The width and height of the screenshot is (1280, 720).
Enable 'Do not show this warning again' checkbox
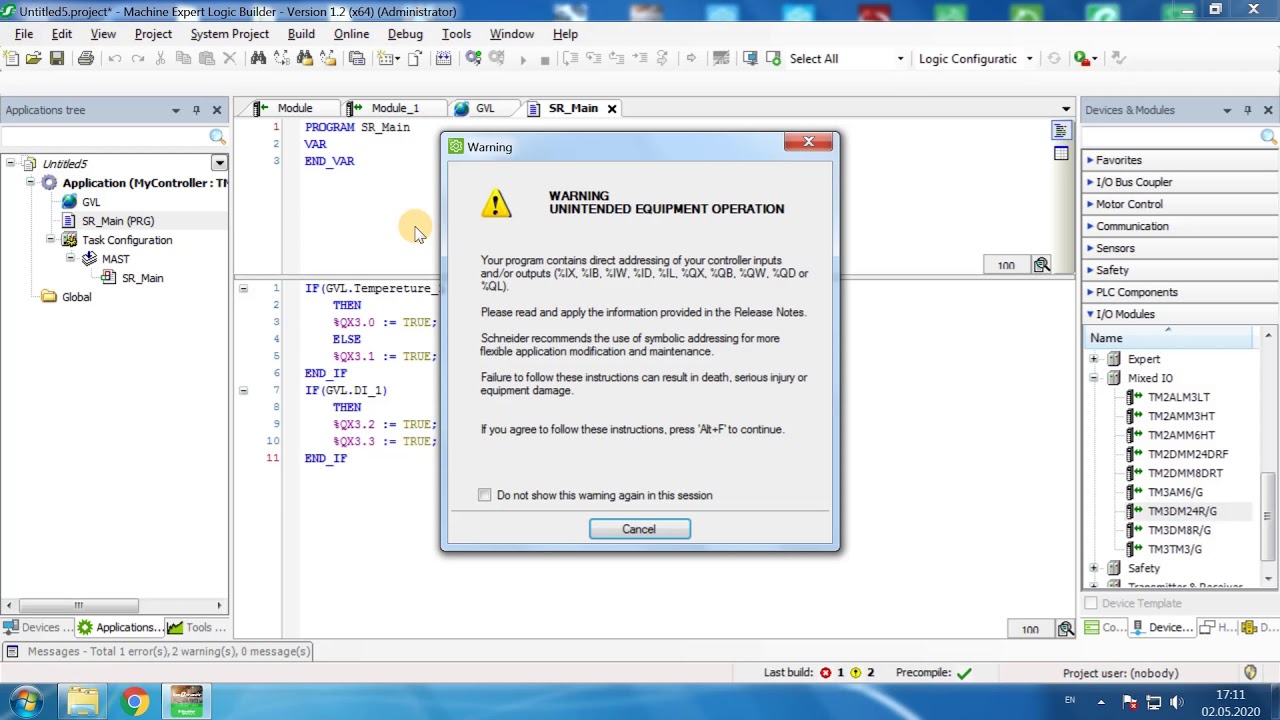[x=485, y=495]
